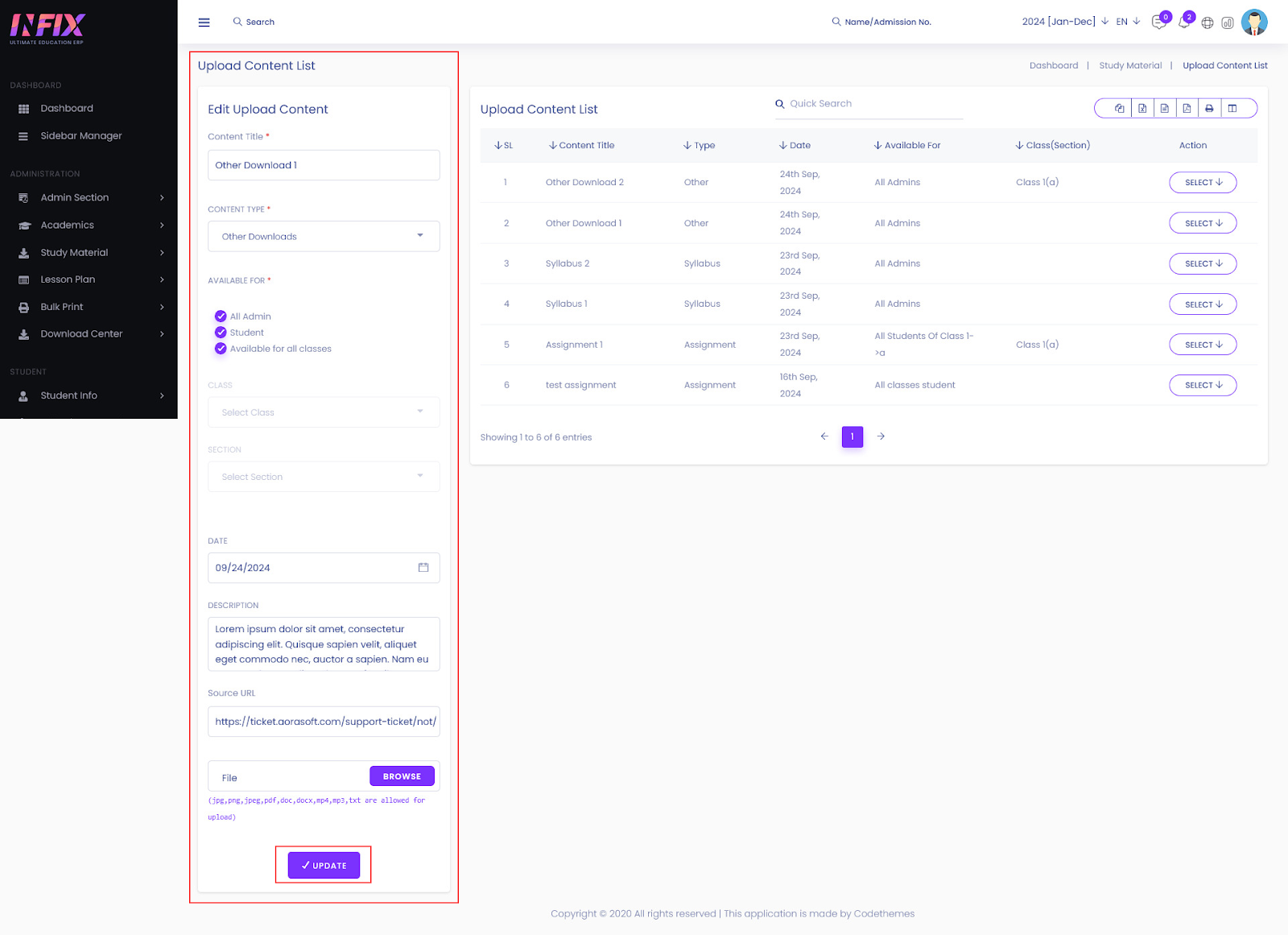Click the Quick Search field
1288x935 pixels.
tap(869, 105)
